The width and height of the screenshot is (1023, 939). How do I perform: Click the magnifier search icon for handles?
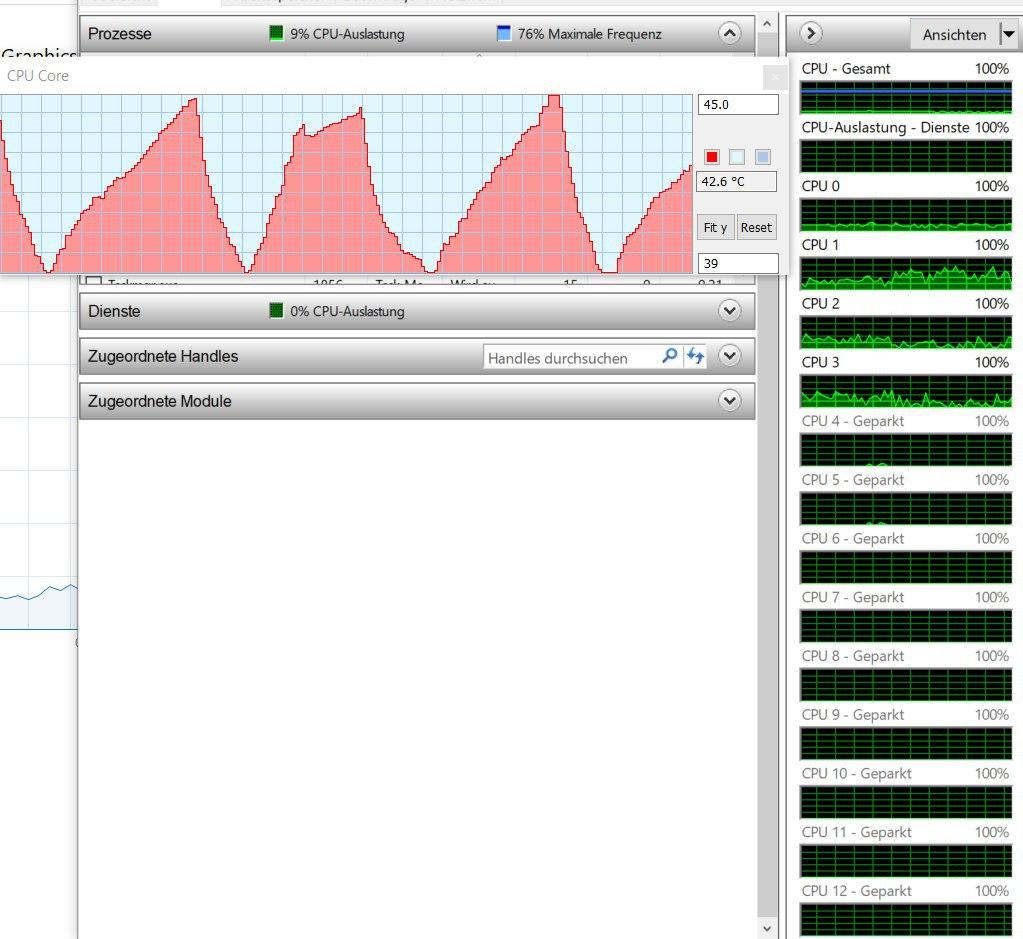669,356
